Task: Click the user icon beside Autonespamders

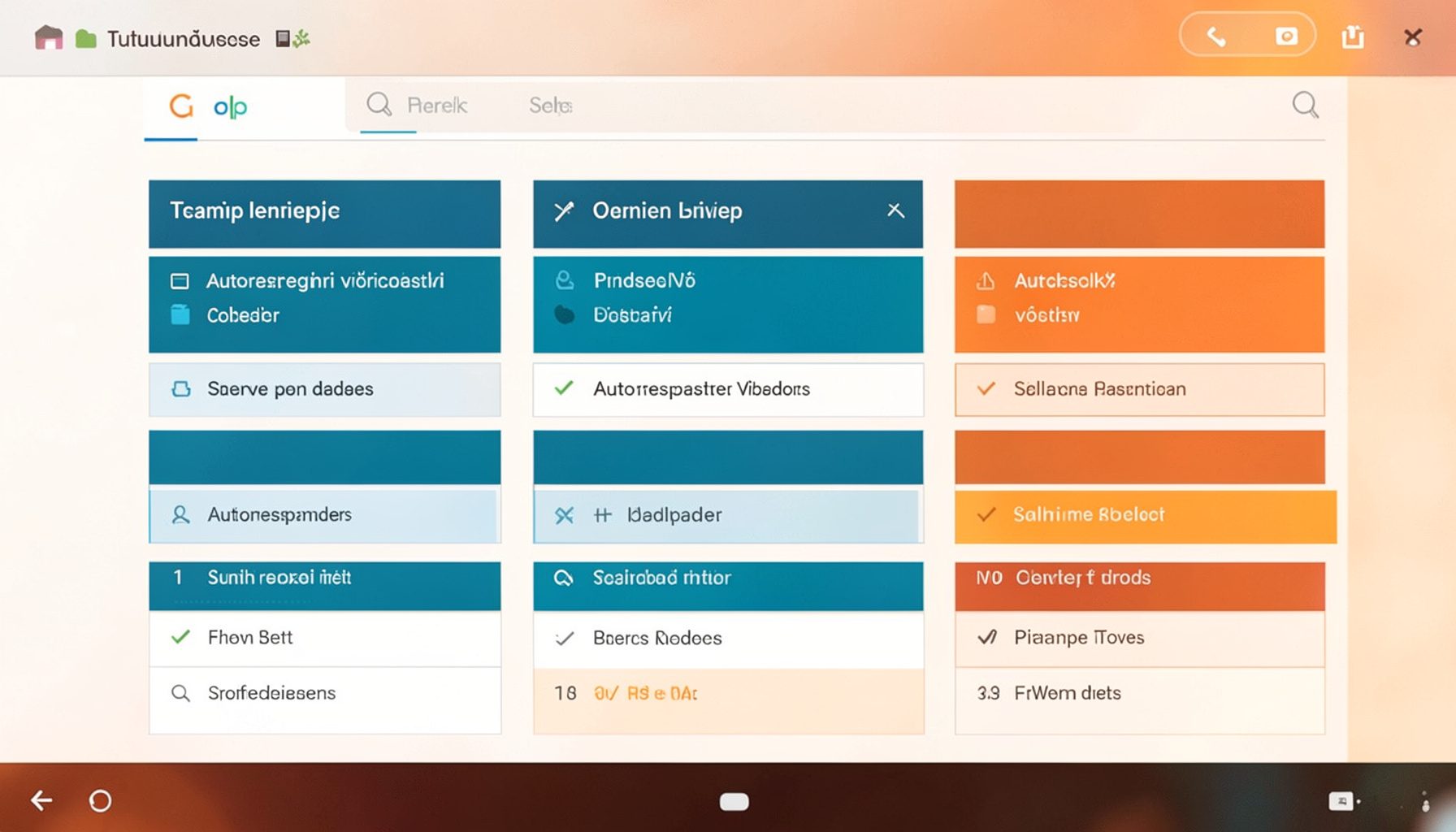Action: pyautogui.click(x=180, y=514)
